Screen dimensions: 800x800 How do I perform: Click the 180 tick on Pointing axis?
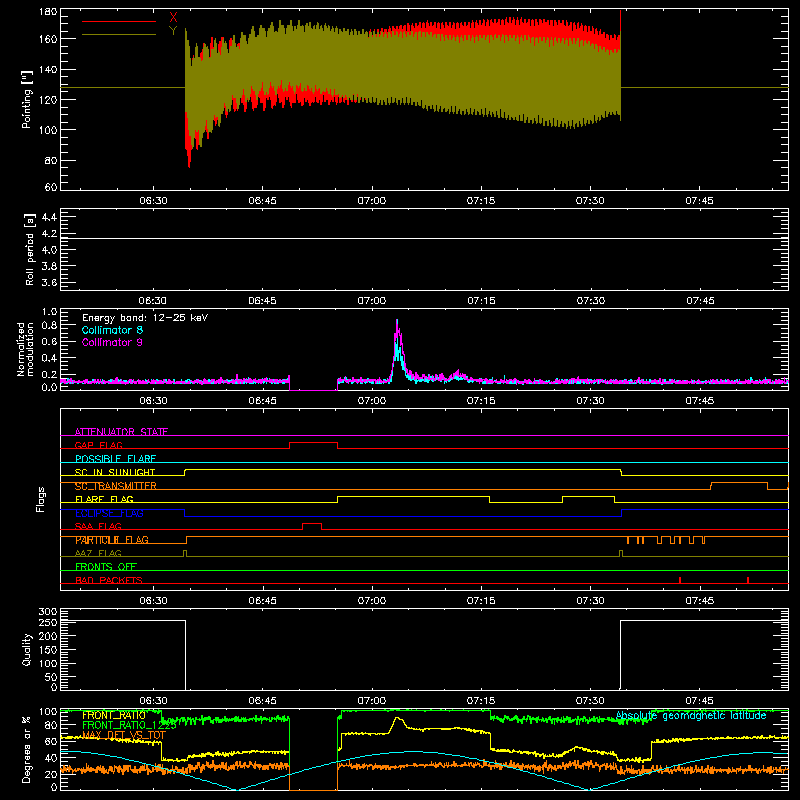point(48,12)
